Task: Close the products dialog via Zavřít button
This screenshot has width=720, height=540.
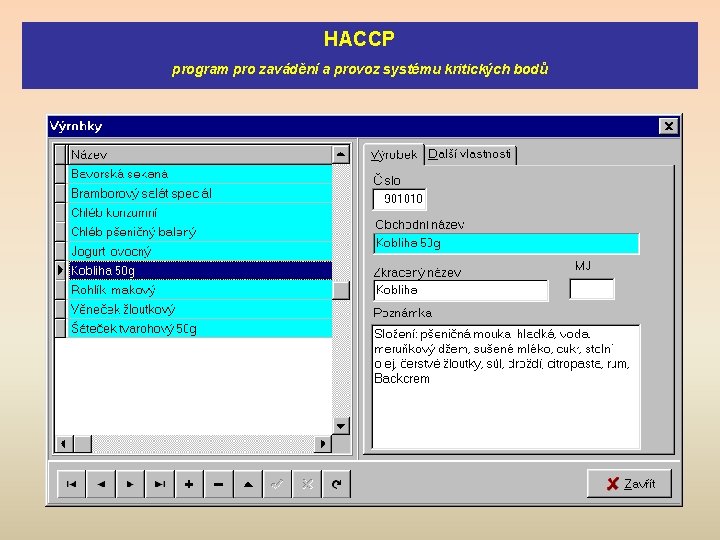Action: (x=629, y=484)
